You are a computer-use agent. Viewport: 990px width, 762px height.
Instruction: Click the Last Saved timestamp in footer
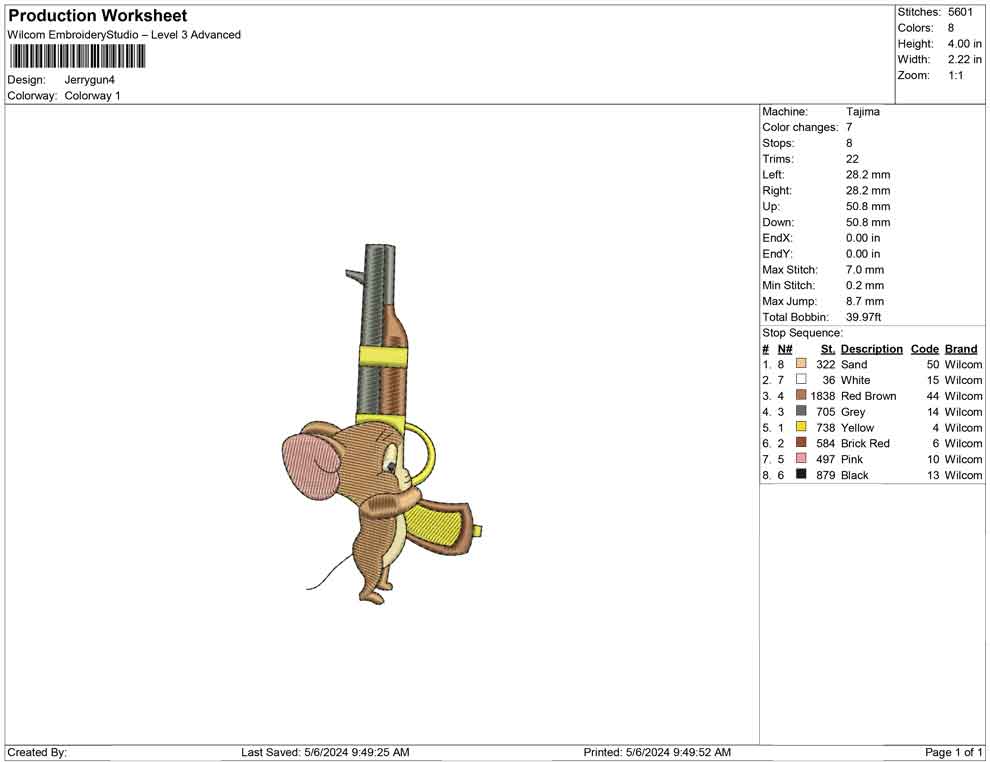(325, 752)
